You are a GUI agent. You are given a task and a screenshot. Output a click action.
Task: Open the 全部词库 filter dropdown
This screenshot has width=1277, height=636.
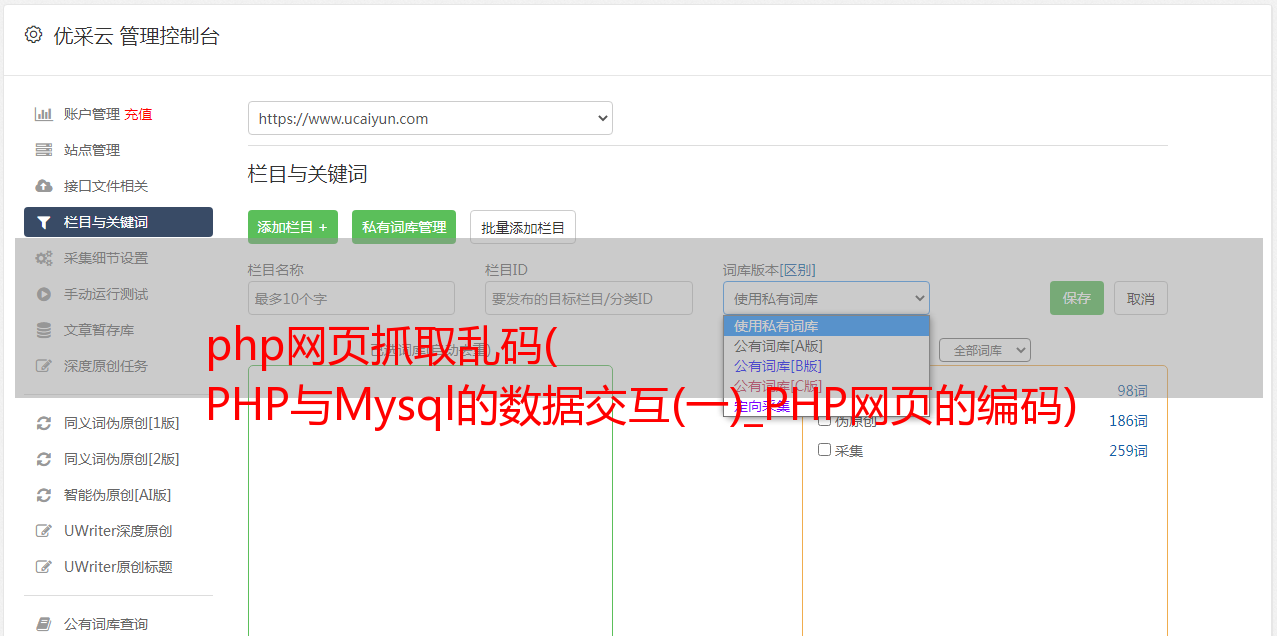pos(984,351)
